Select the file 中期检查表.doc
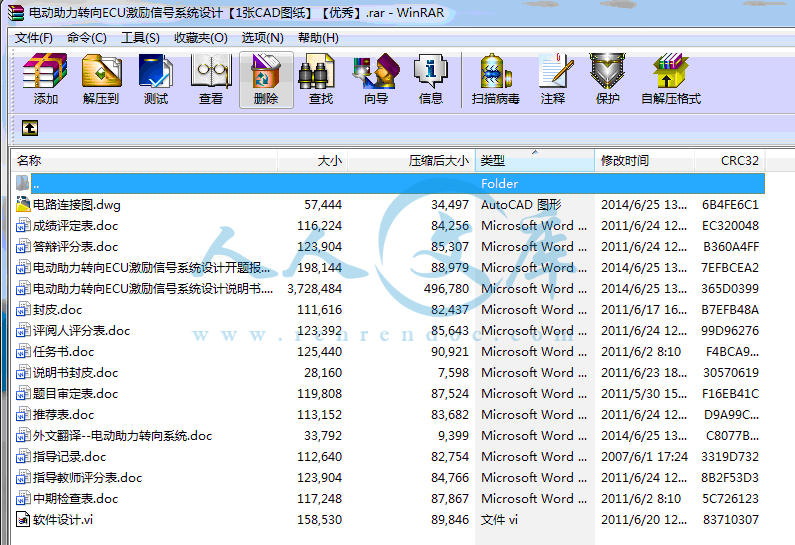795x545 pixels. 75,499
